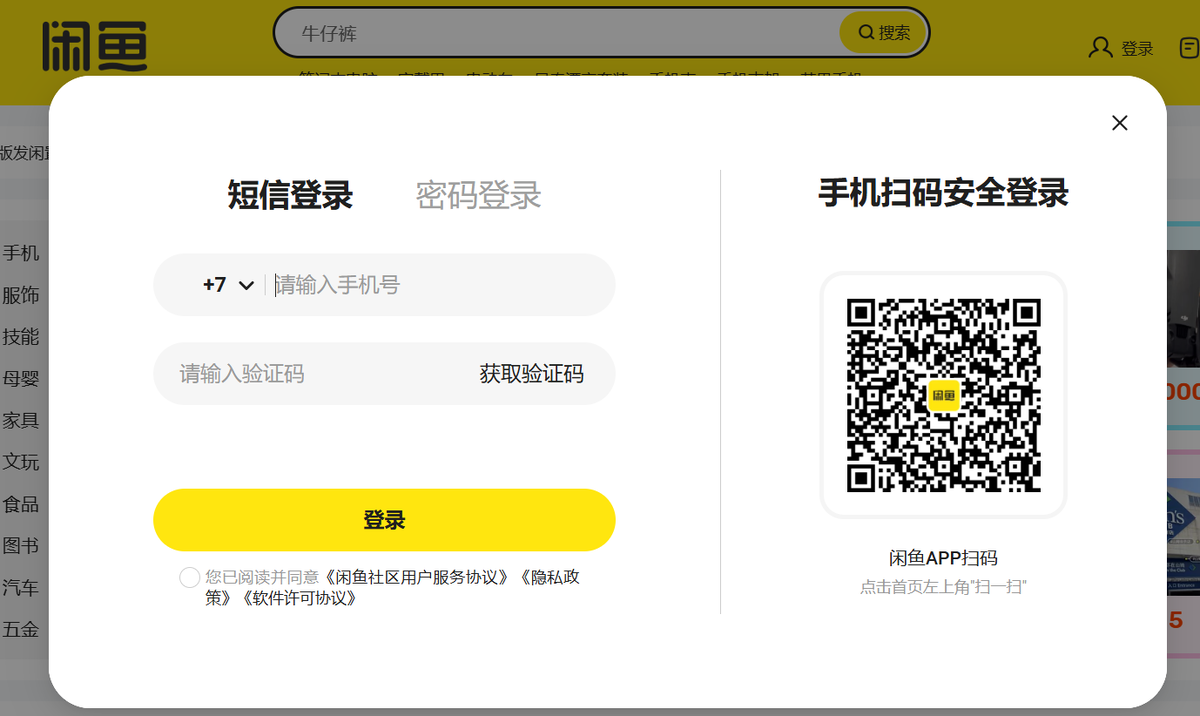Select the 手机扫码安全登录 heading
Screen dimensions: 1200x716
pos(943,192)
